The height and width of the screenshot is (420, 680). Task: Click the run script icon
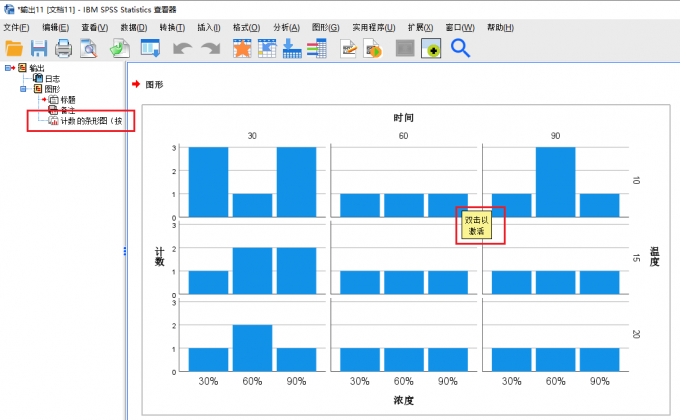coord(373,48)
